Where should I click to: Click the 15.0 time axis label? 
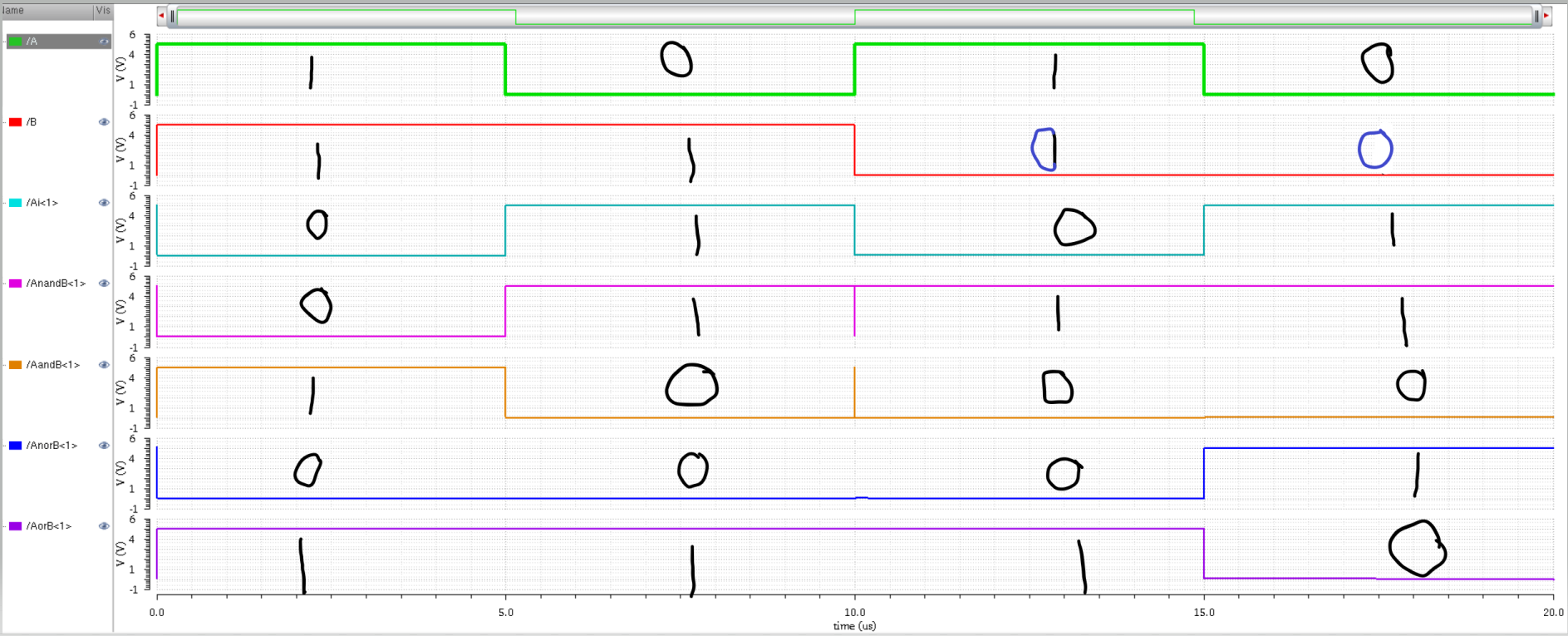(1204, 613)
